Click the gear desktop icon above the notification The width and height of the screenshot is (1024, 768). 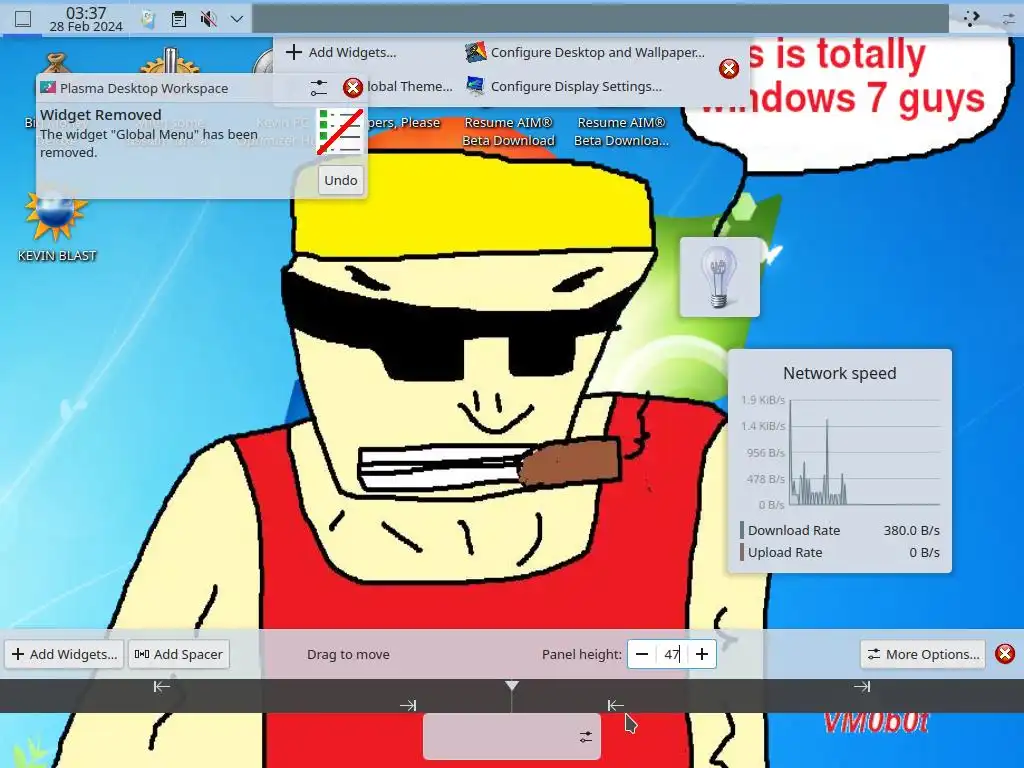click(169, 61)
